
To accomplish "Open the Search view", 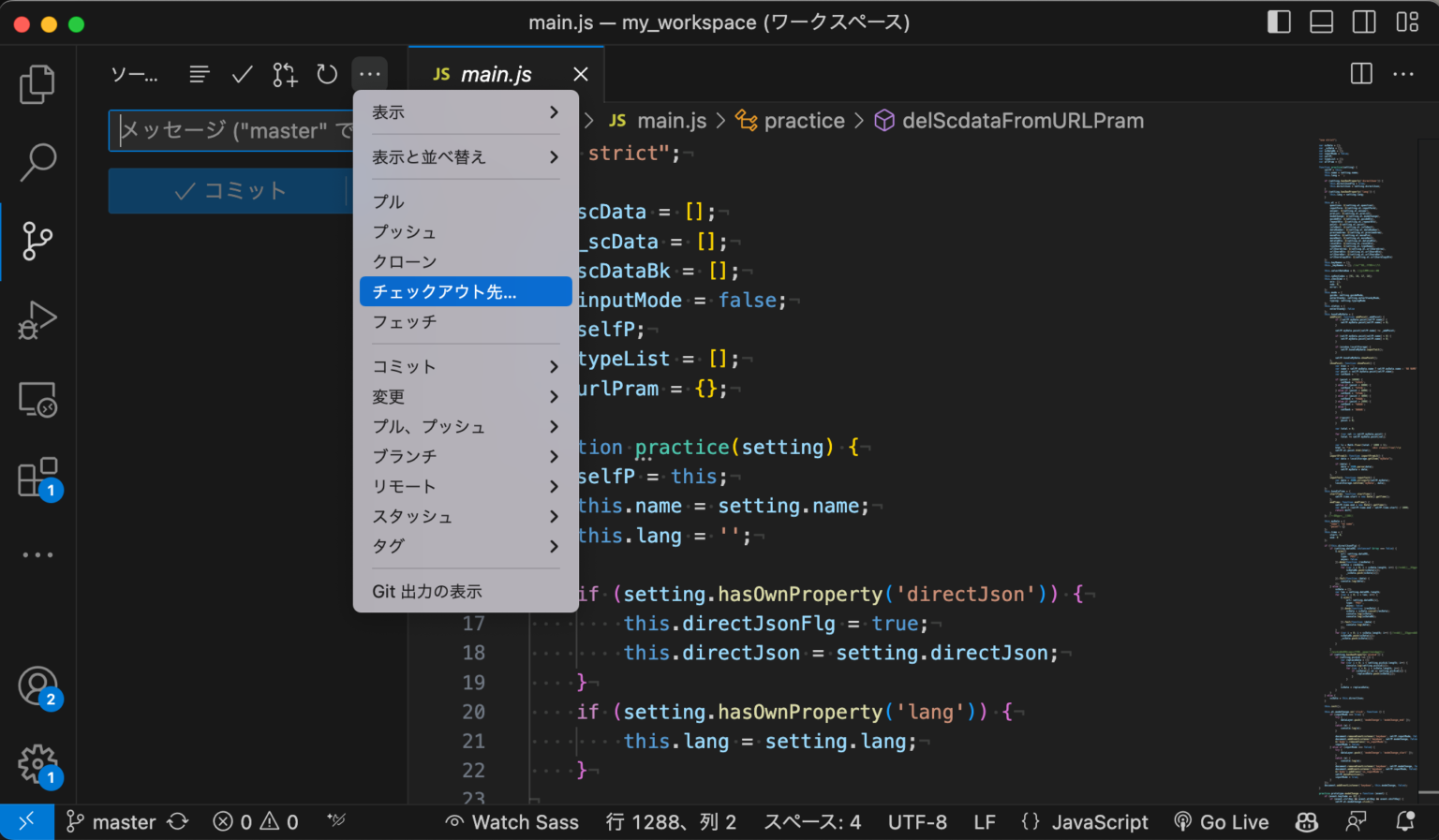I will coord(37,162).
